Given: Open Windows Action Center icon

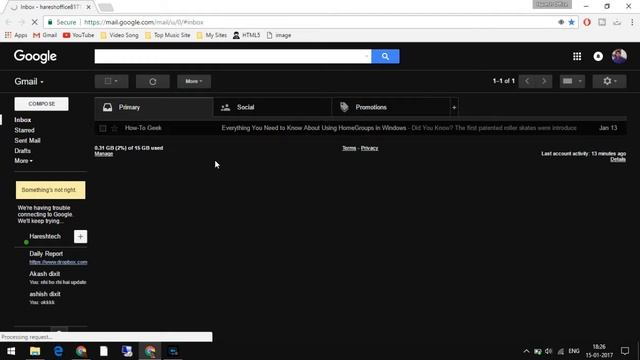Looking at the screenshot, I should pos(625,351).
